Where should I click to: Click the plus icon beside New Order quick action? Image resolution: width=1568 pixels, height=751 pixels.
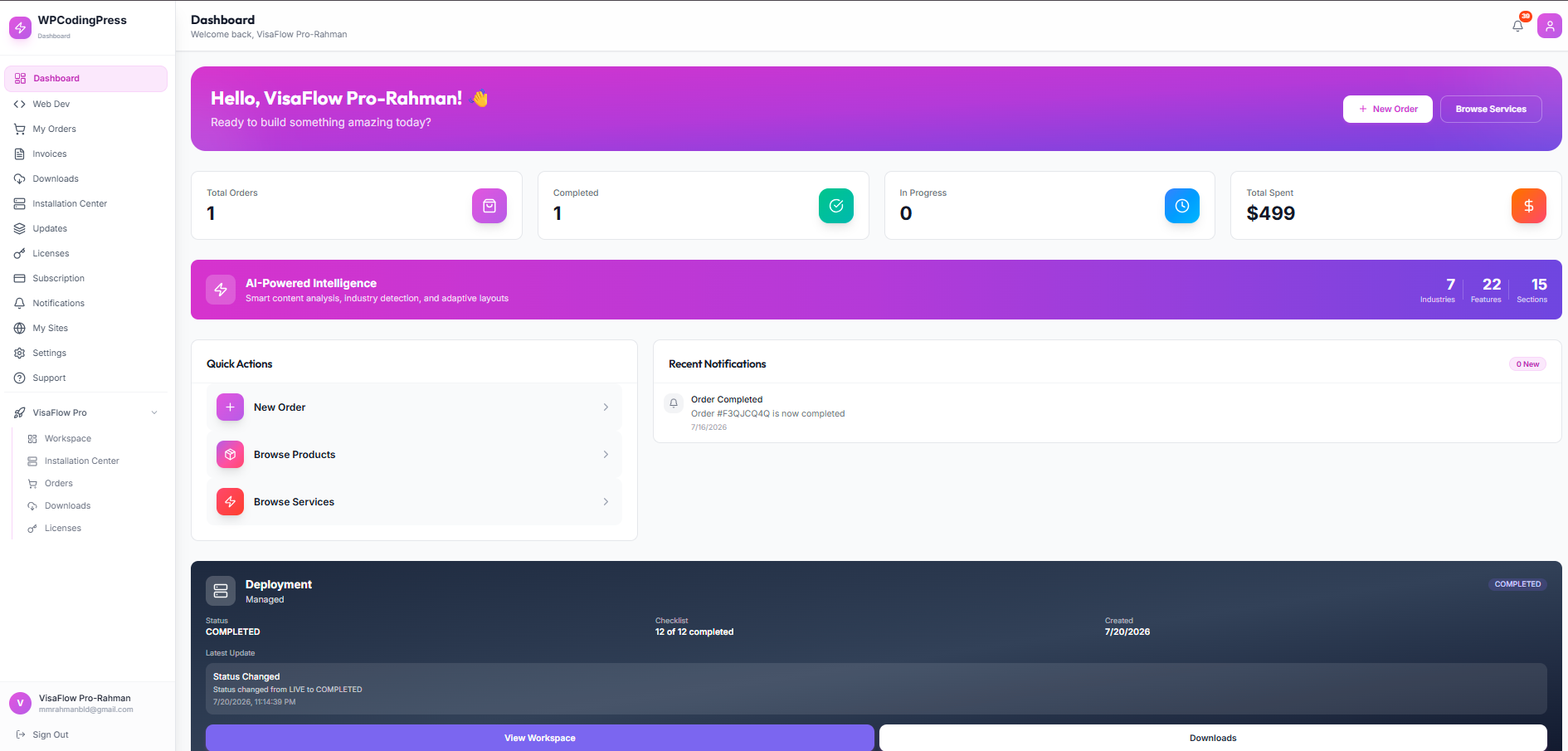[x=230, y=407]
